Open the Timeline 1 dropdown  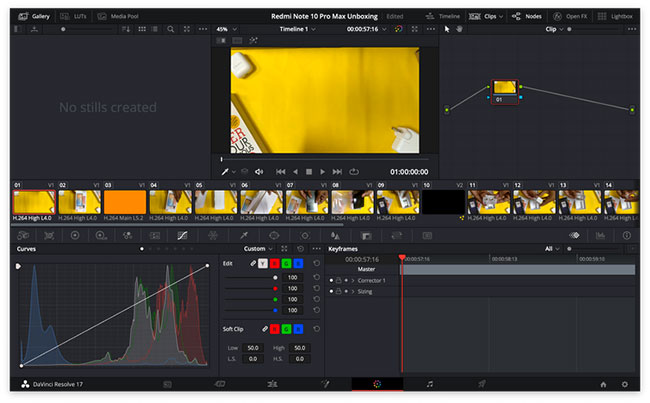297,29
